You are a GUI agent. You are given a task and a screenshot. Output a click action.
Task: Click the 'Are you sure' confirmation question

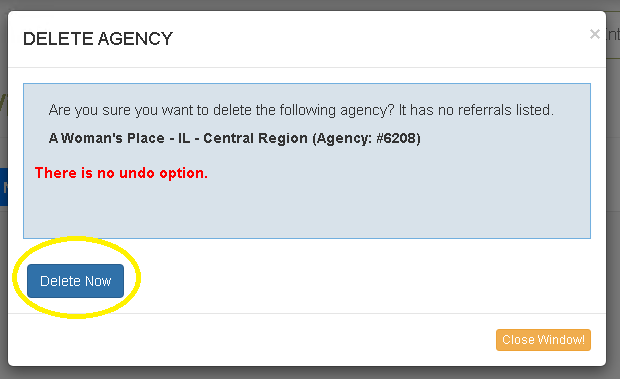click(221, 110)
